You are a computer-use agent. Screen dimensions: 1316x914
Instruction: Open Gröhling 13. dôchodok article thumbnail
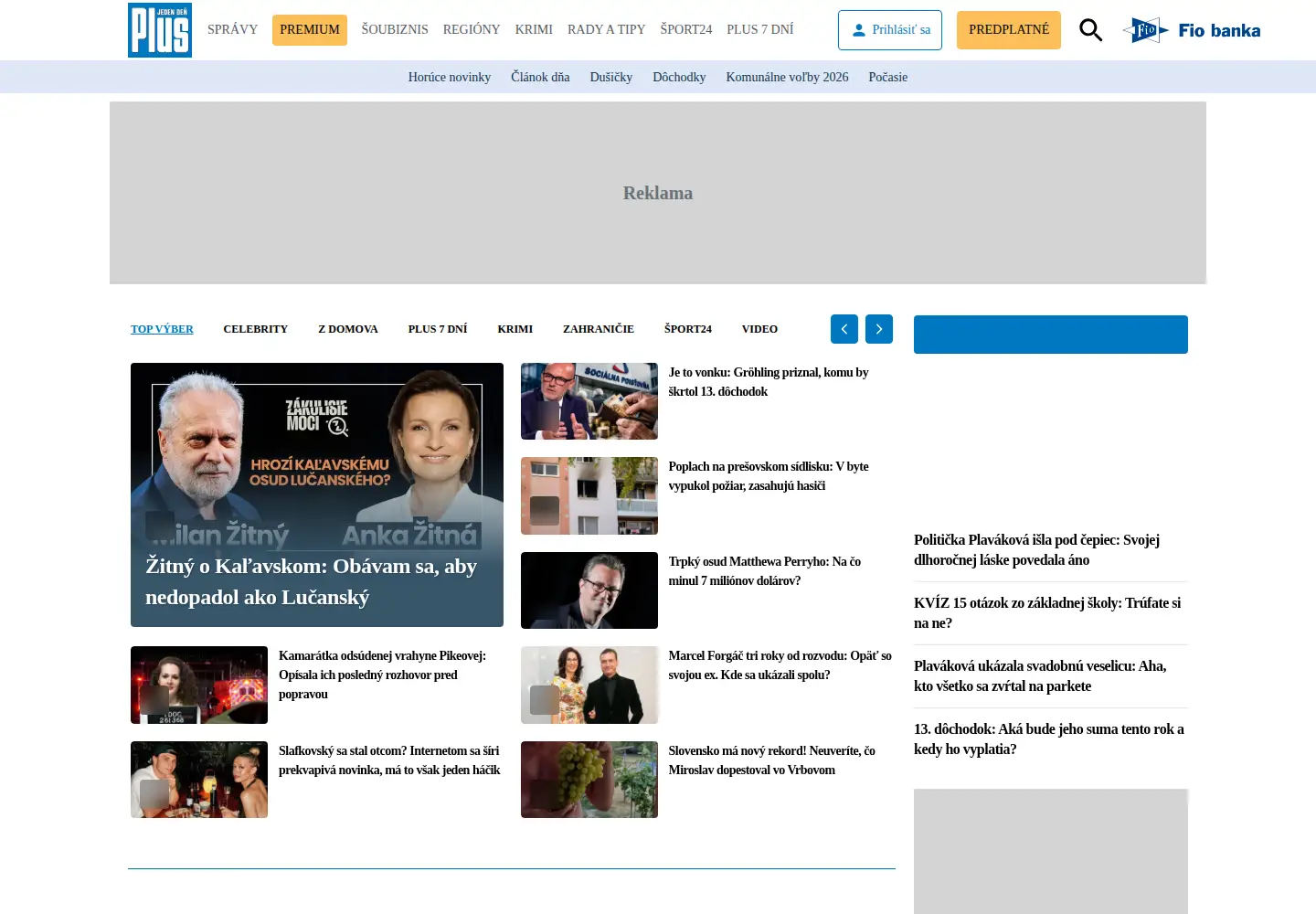coord(589,401)
